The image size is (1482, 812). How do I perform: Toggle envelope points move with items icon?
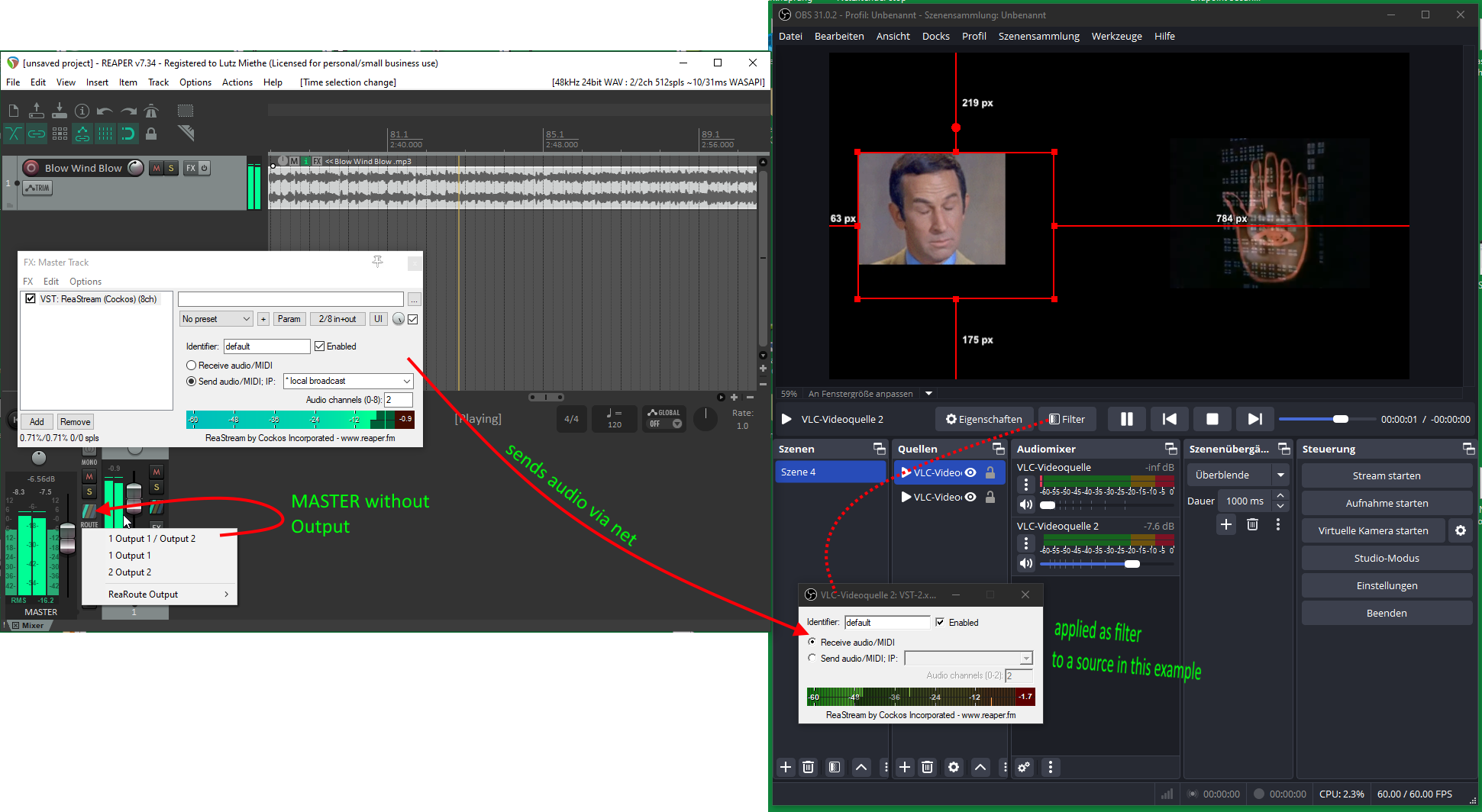coord(82,134)
